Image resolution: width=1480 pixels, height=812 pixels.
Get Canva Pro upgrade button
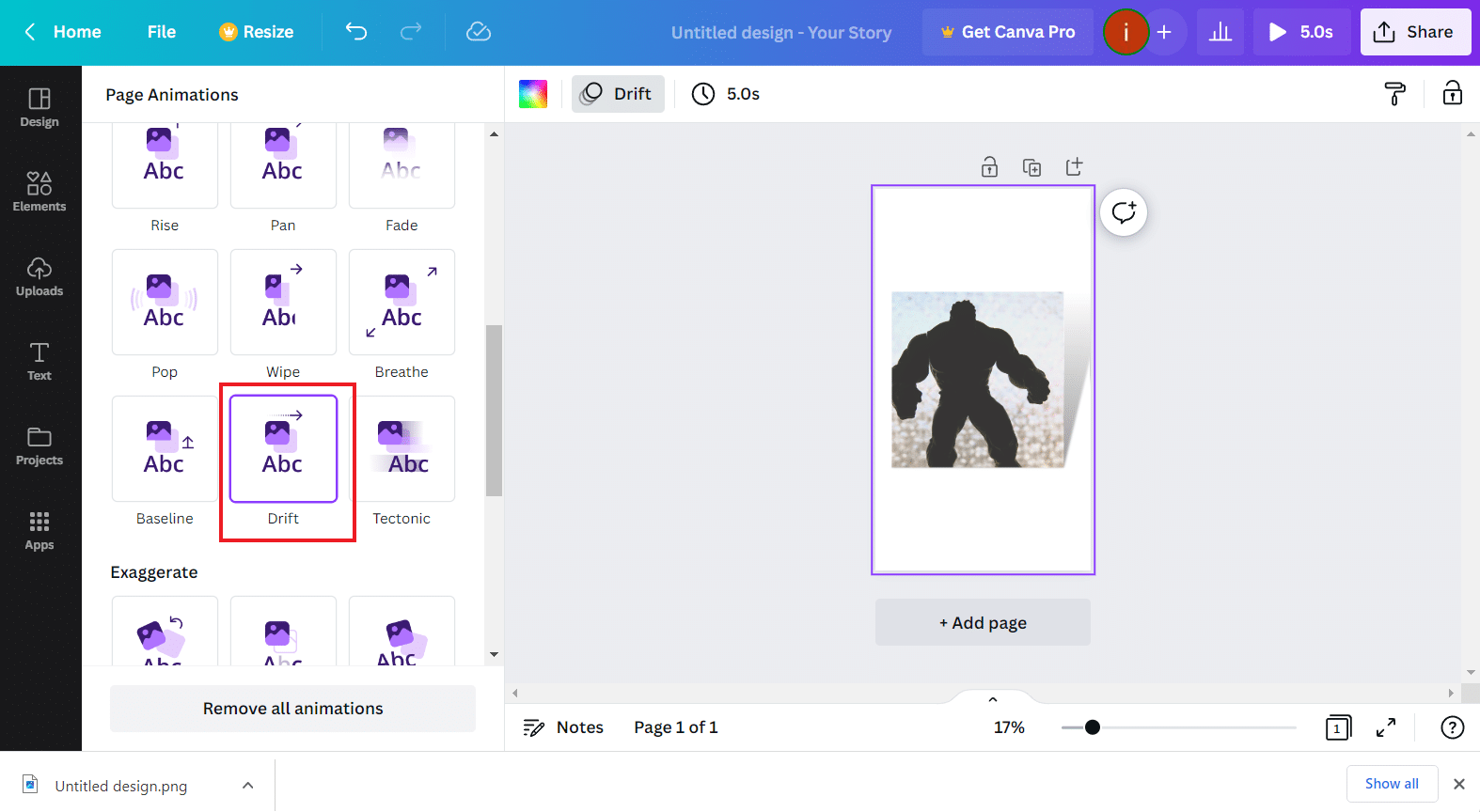(1008, 32)
